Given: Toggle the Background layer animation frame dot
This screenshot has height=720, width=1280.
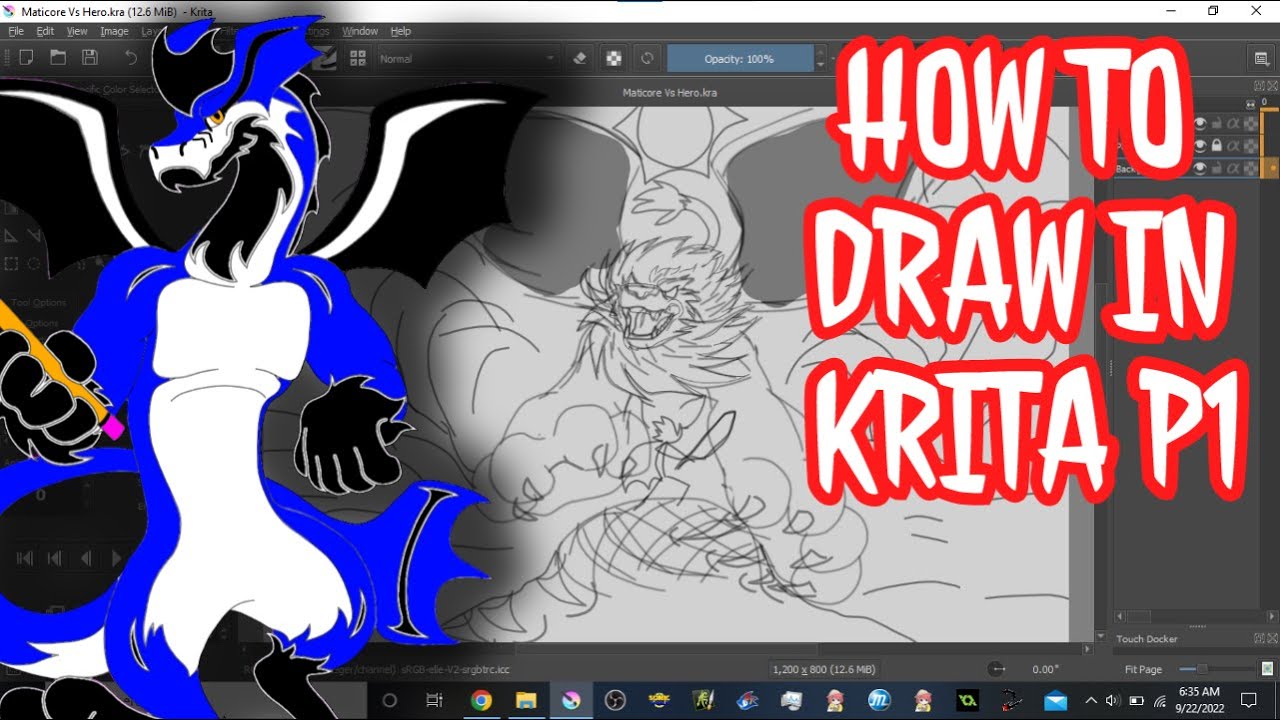Looking at the screenshot, I should [1273, 170].
